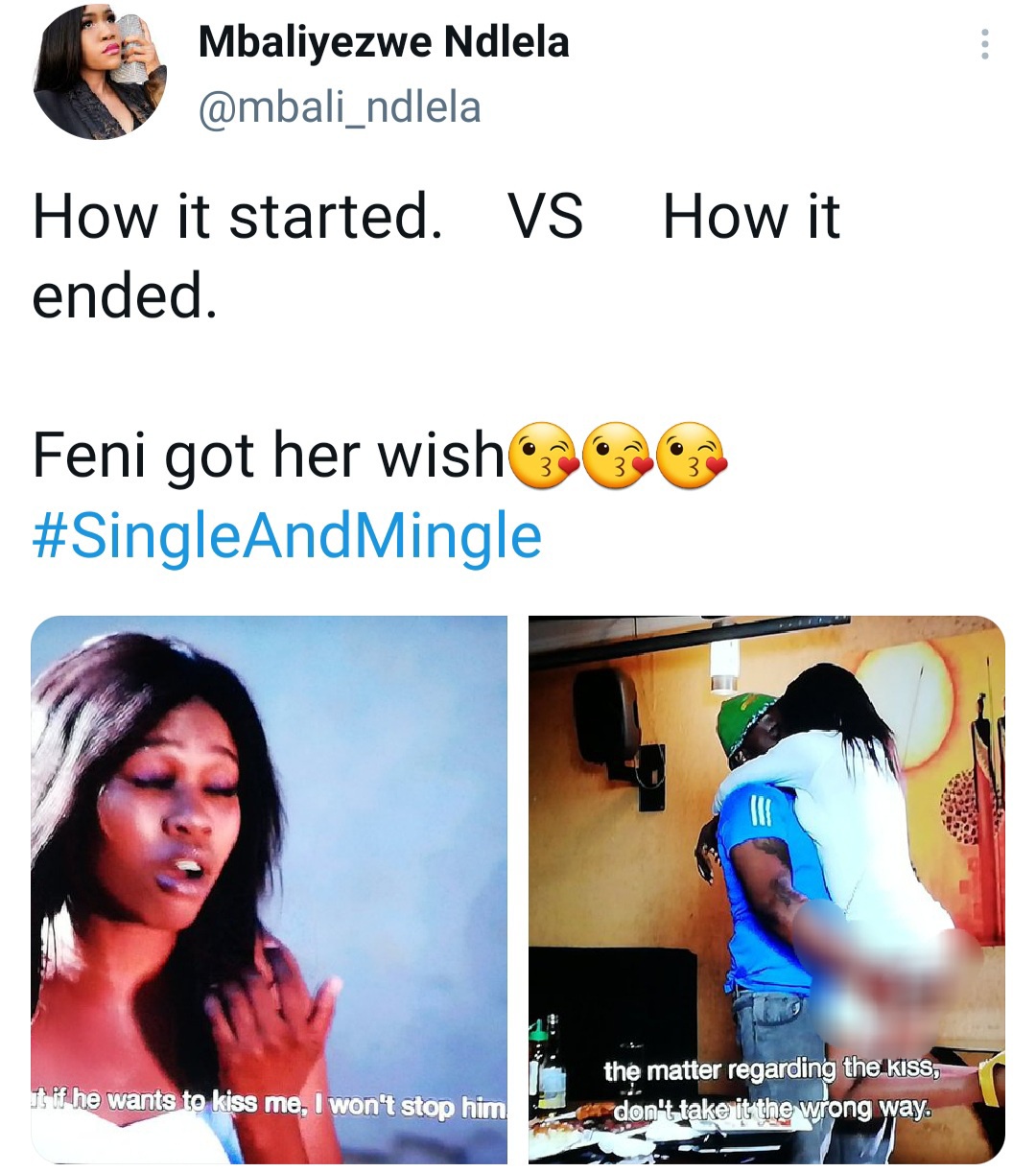Click the round profile avatar picture

(x=97, y=73)
